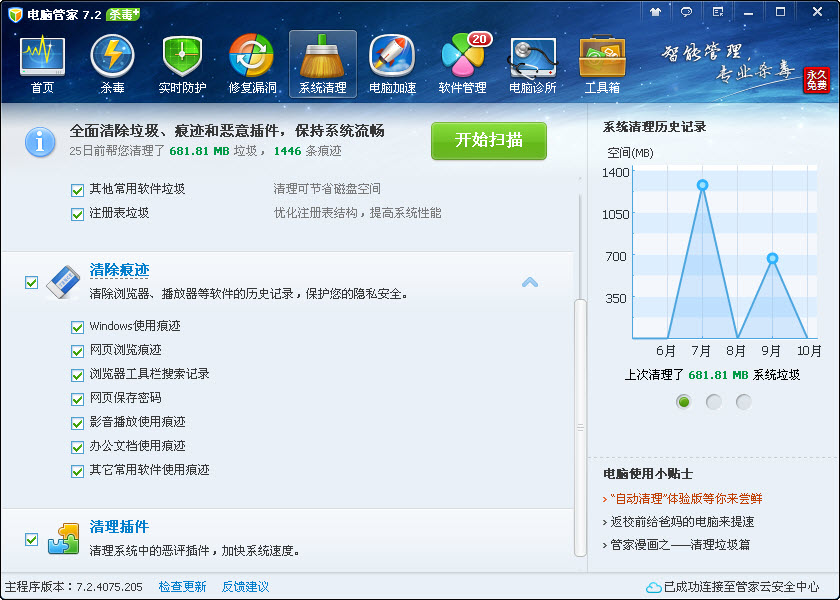840x600 pixels.
Task: Click the 清理可节省磁盘空间 description
Action: (327, 189)
